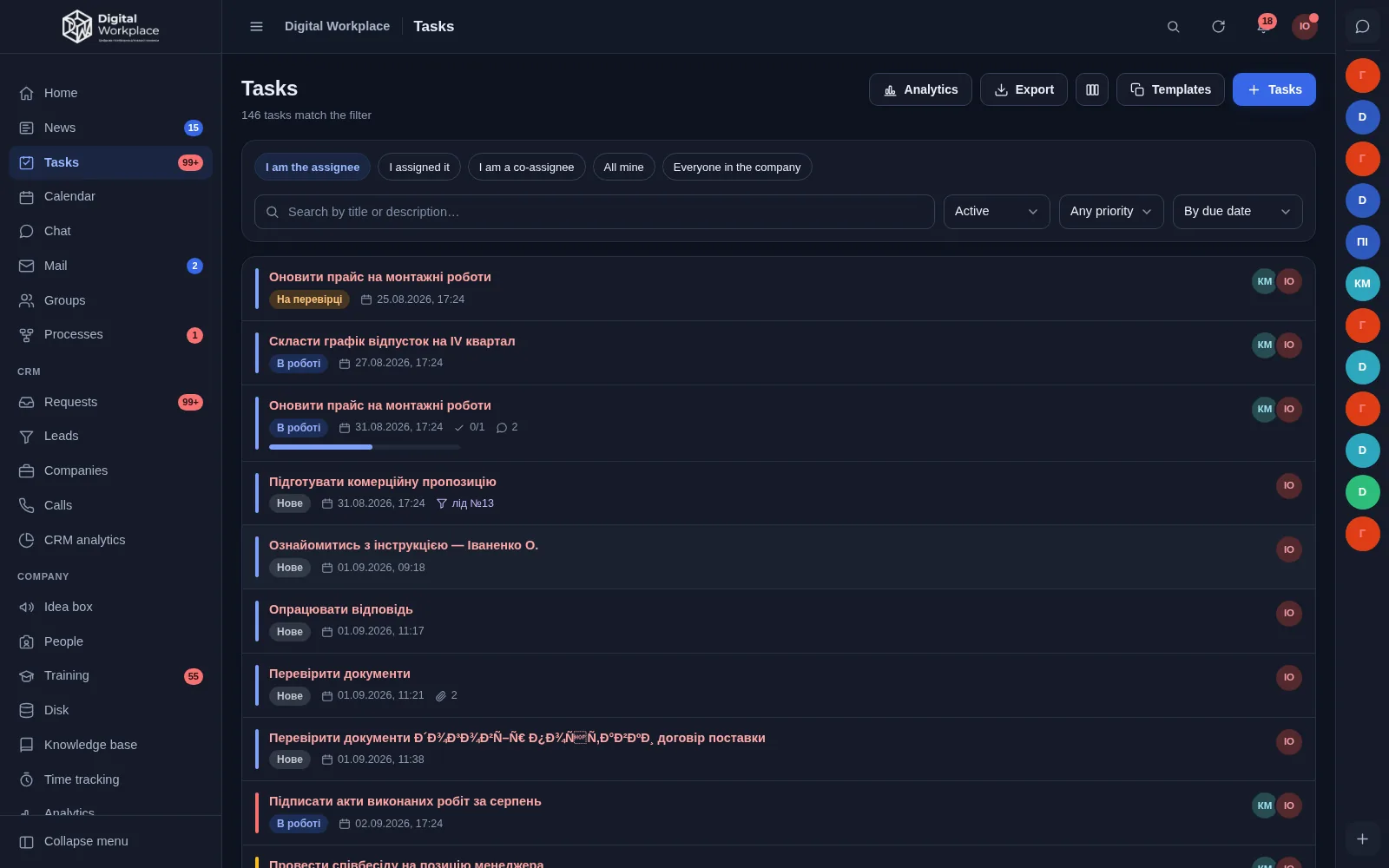
Task: Click comments count on third task
Action: coord(507,427)
